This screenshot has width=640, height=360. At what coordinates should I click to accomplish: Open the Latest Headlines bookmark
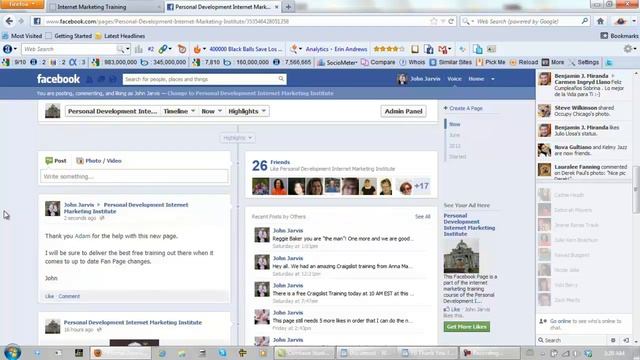120,36
